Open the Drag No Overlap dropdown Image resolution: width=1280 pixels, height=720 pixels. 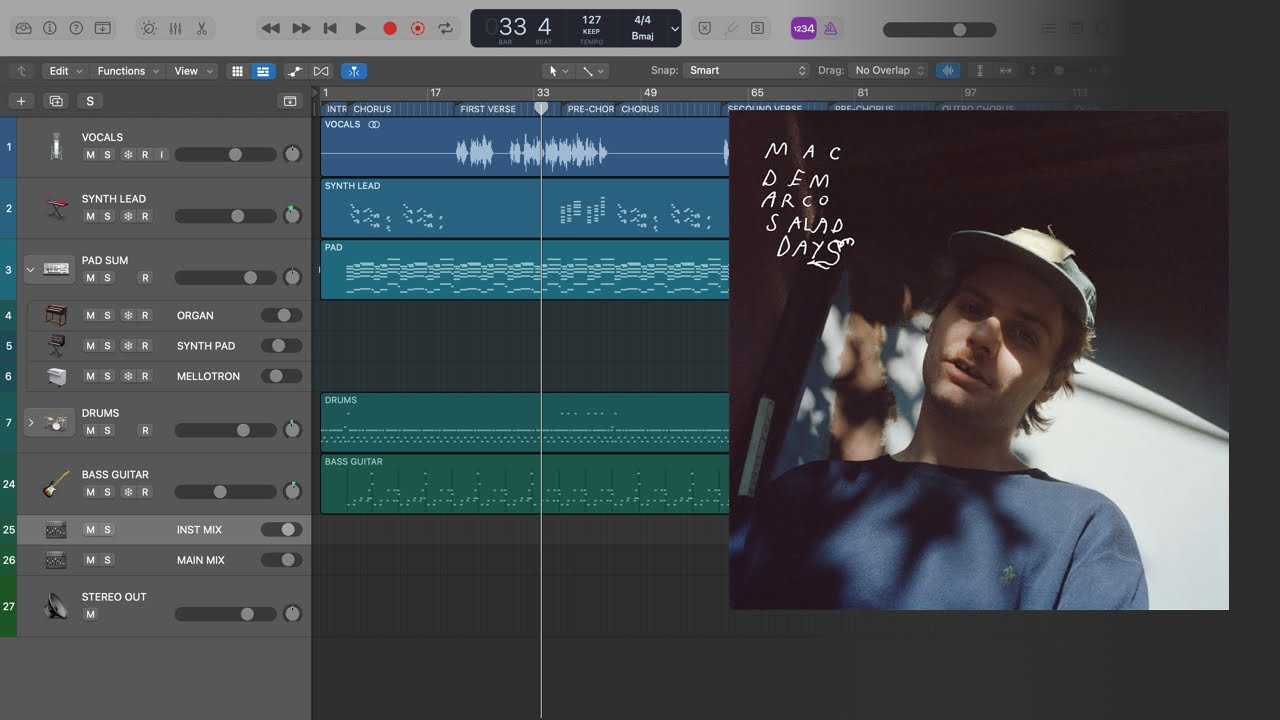[x=888, y=70]
